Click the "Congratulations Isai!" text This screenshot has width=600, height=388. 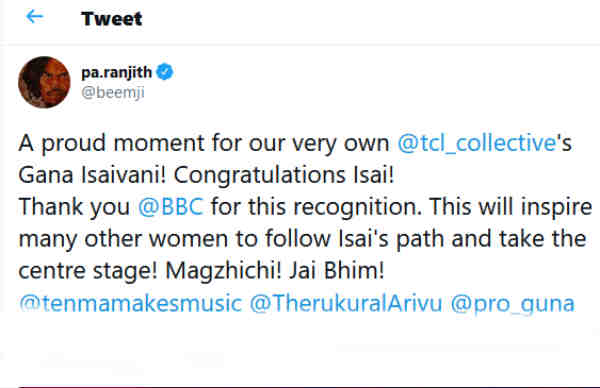point(284,176)
